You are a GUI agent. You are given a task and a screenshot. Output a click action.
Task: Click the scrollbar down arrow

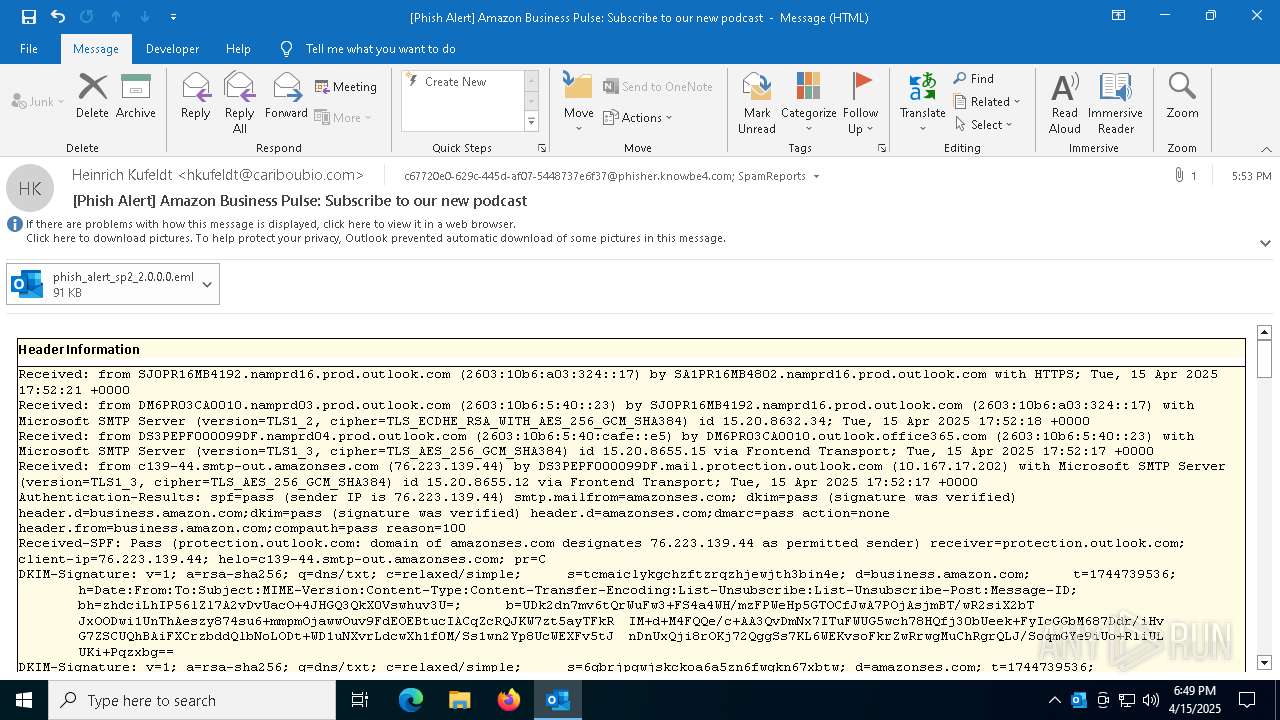point(1264,662)
